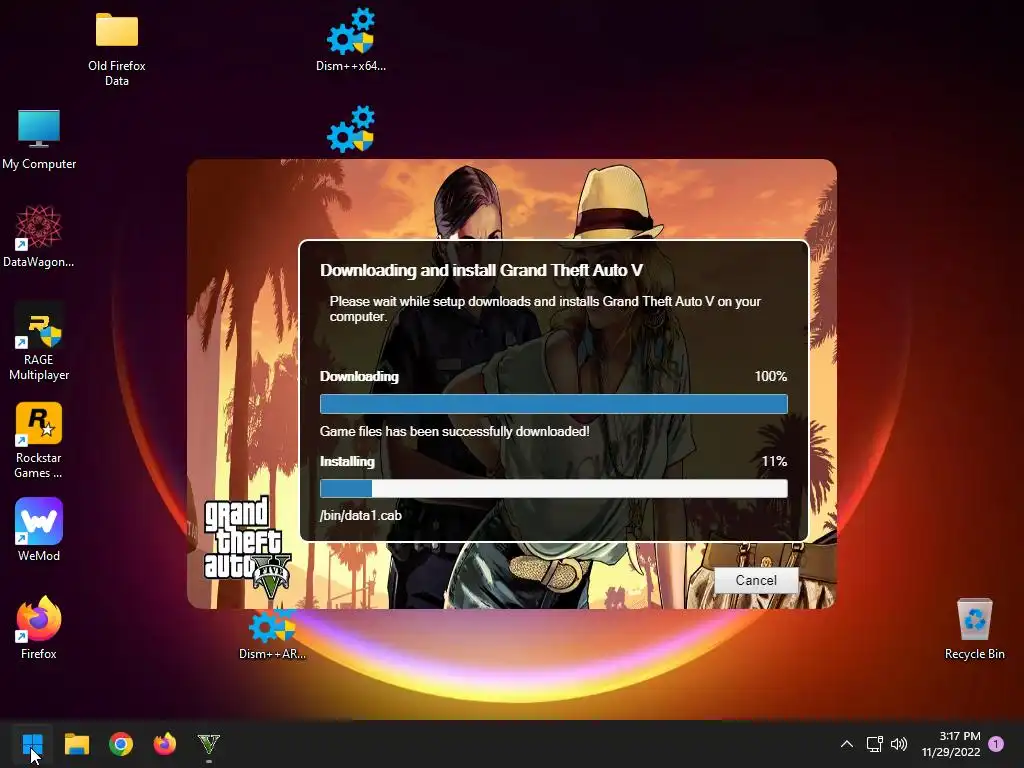The height and width of the screenshot is (768, 1024).
Task: Select the DataWagon desktop shortcut
Action: pos(39,236)
